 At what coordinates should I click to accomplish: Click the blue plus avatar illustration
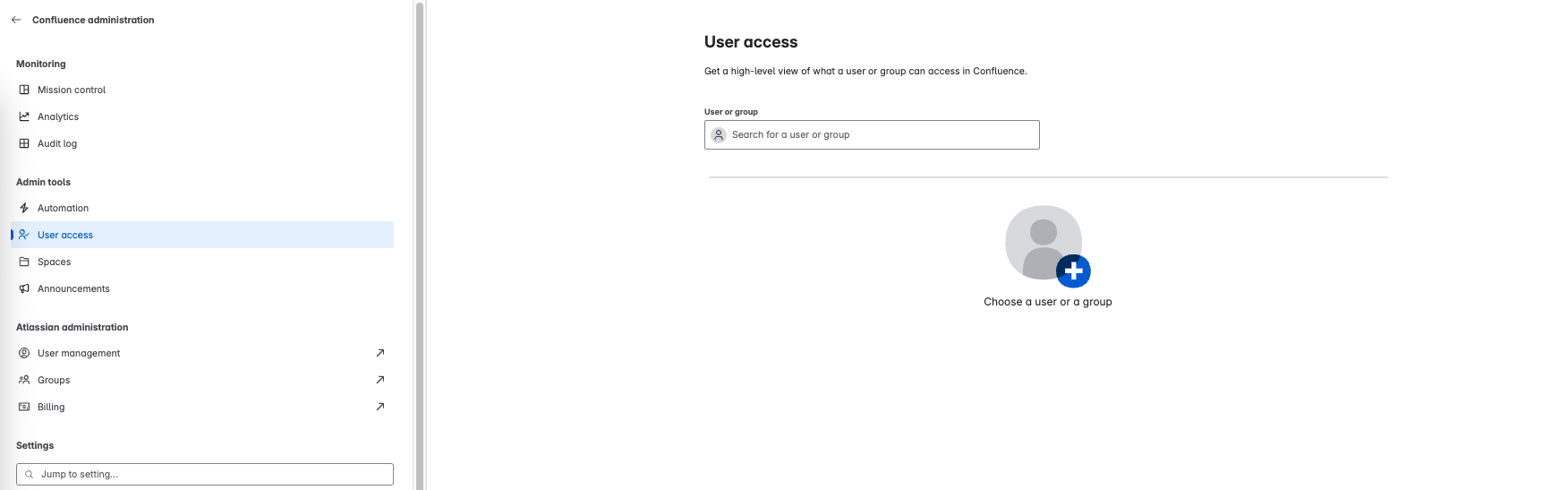pyautogui.click(x=1048, y=246)
